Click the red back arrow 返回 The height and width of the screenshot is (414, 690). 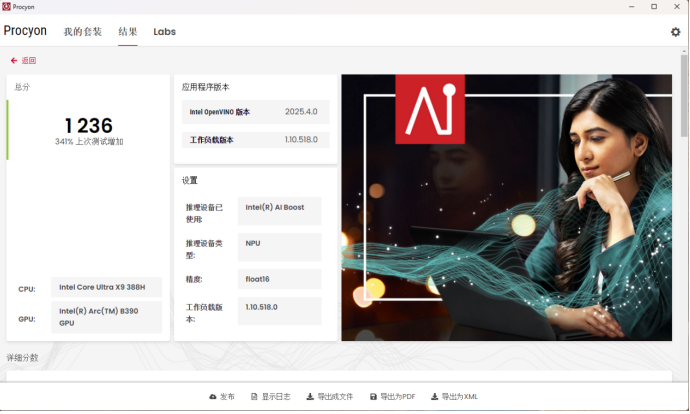23,61
